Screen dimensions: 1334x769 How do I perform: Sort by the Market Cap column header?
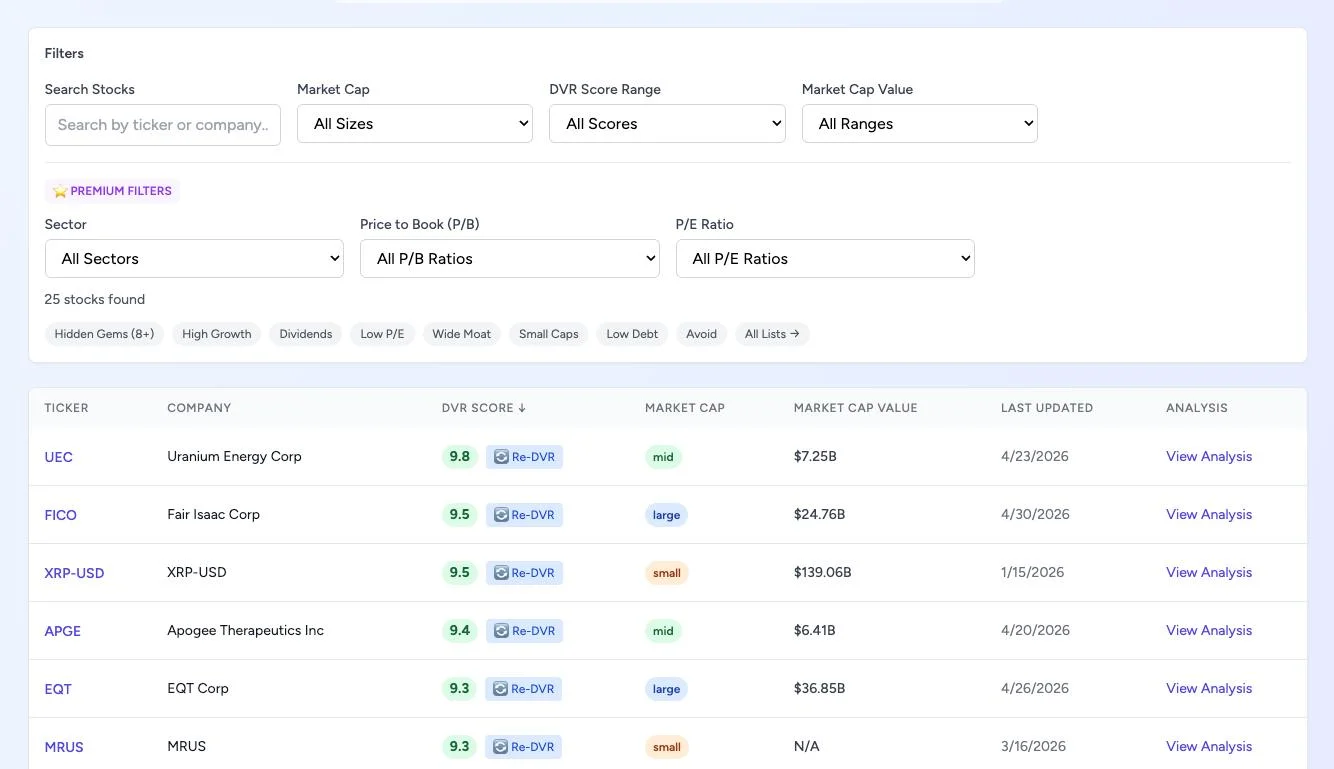click(685, 408)
